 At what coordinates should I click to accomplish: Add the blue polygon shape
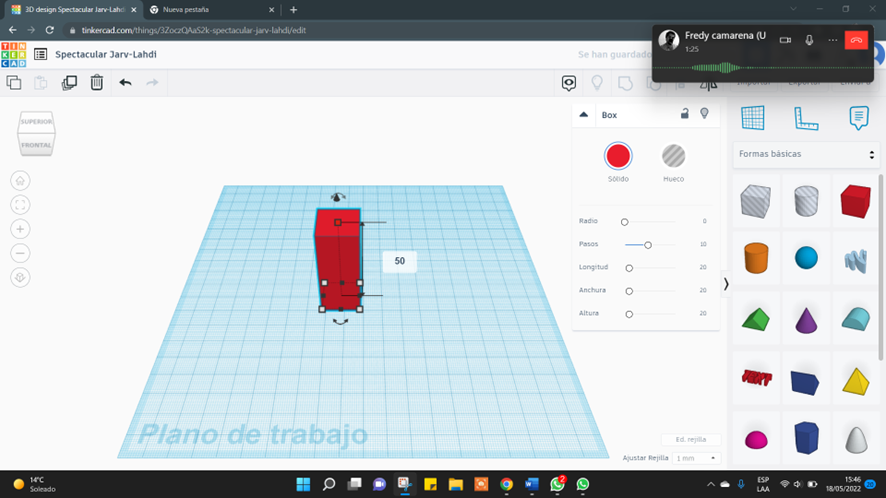click(806, 438)
